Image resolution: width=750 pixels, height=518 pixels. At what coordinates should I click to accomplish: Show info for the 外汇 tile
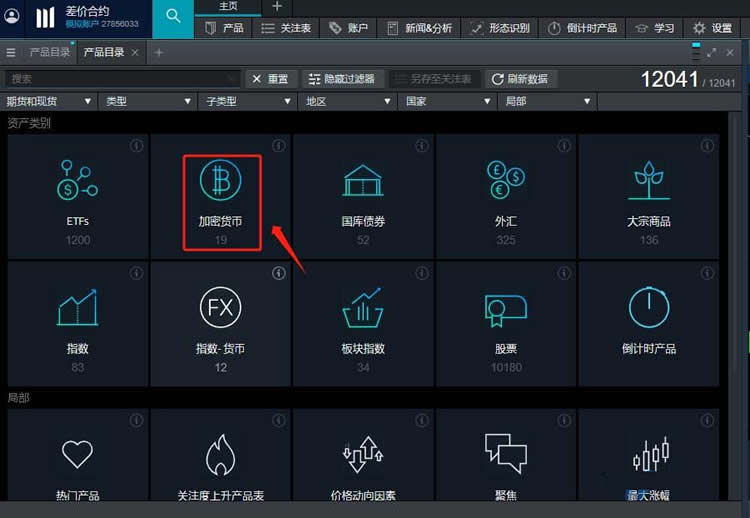(564, 145)
